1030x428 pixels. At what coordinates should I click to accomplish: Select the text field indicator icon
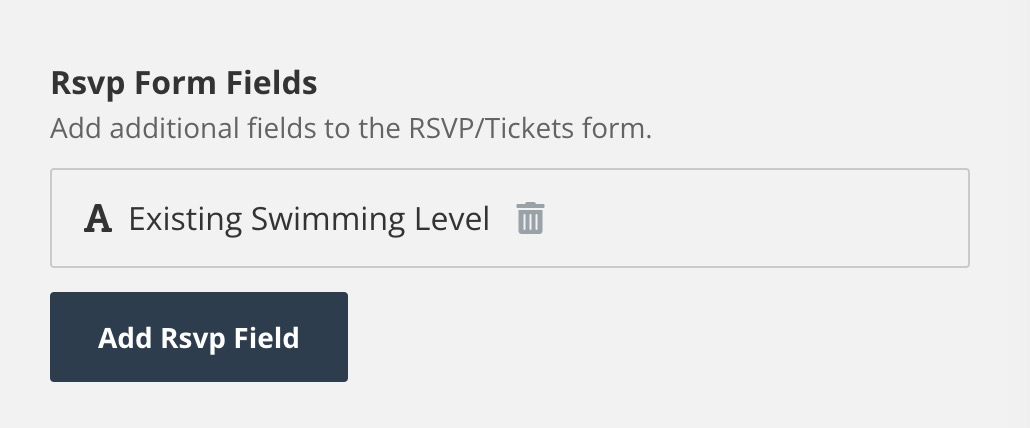pos(98,219)
